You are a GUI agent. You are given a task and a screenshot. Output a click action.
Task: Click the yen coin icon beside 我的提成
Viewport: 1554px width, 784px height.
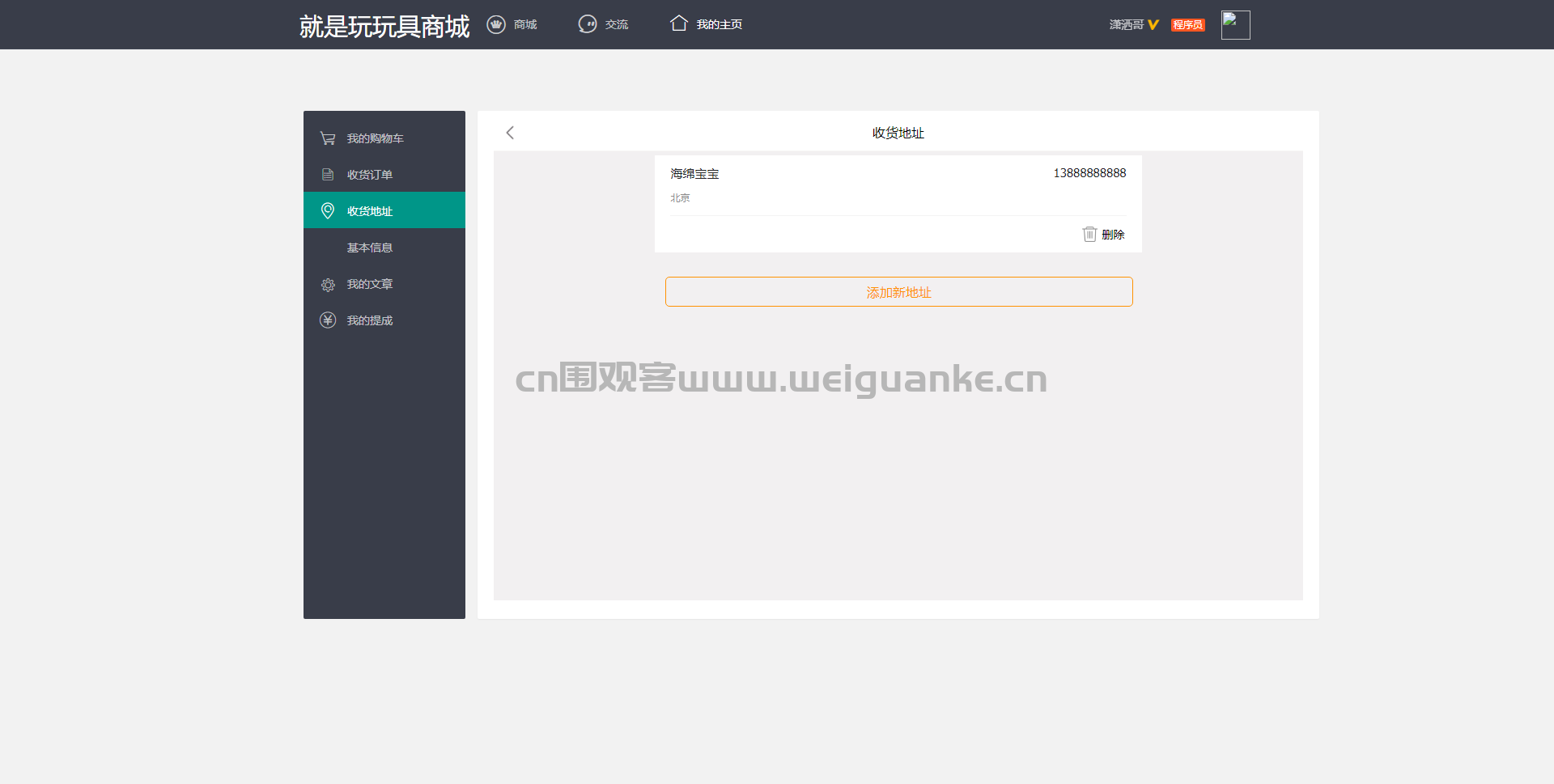point(328,320)
